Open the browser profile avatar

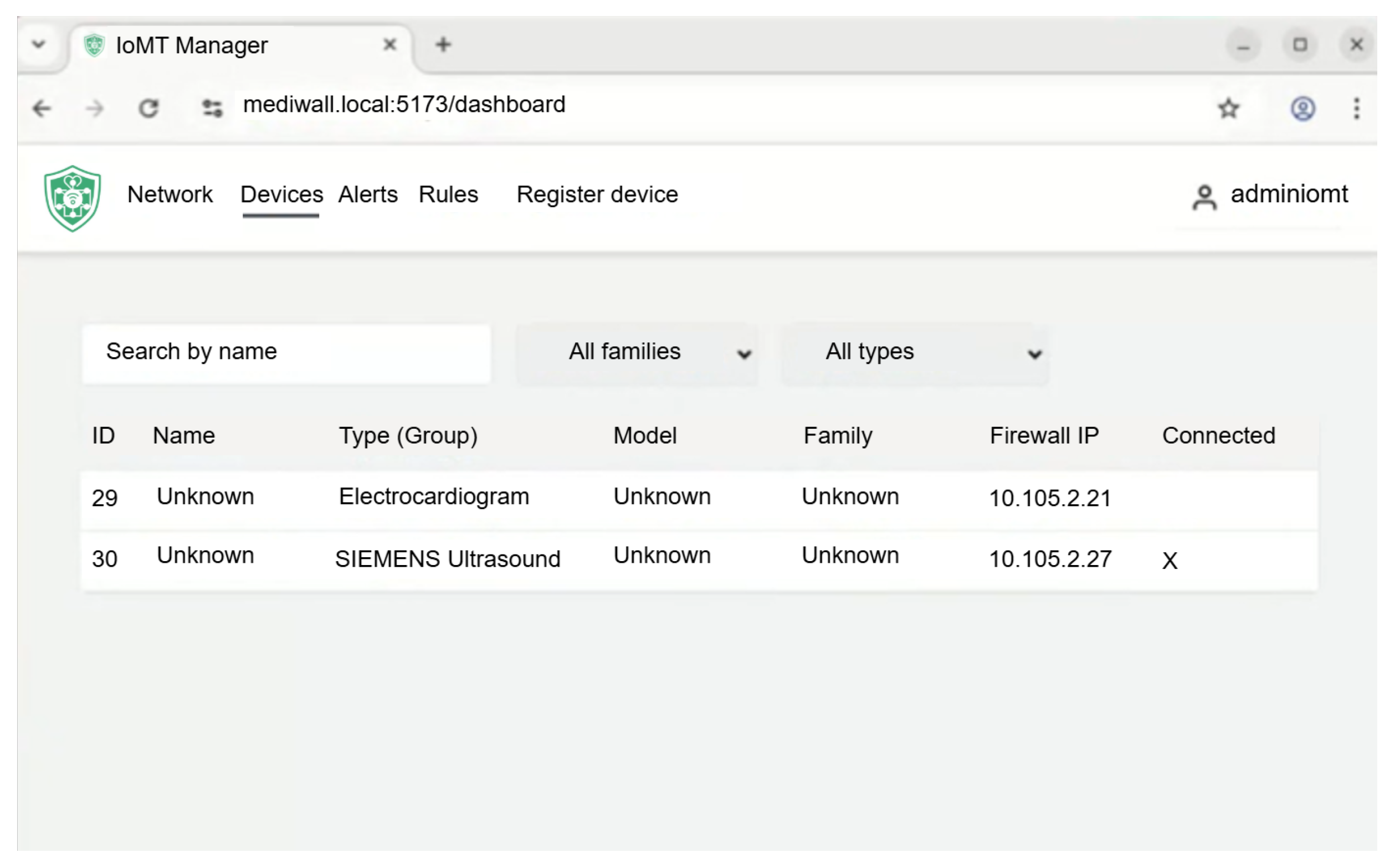[1302, 108]
